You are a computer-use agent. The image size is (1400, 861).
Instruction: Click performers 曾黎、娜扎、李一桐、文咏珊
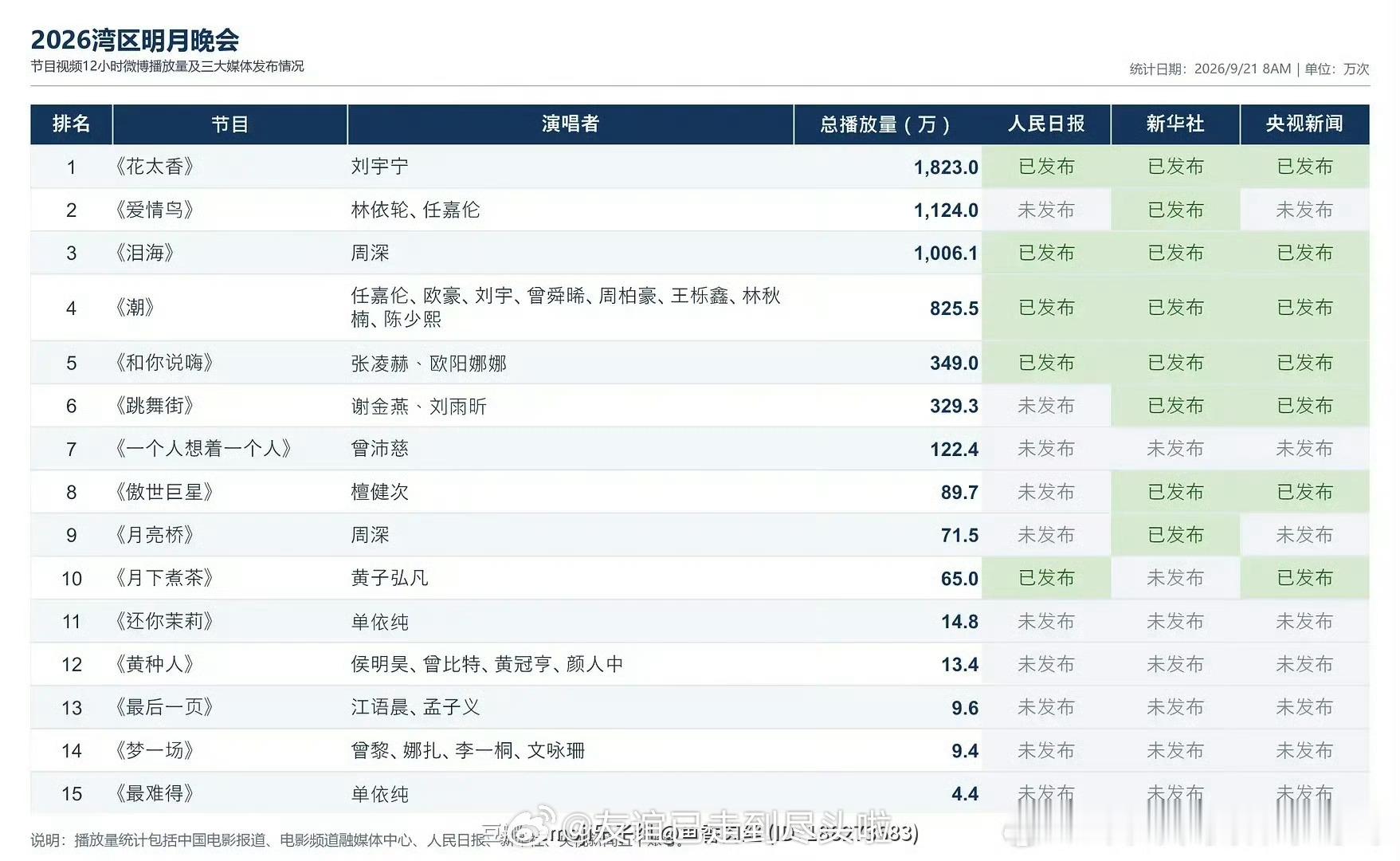click(x=468, y=750)
